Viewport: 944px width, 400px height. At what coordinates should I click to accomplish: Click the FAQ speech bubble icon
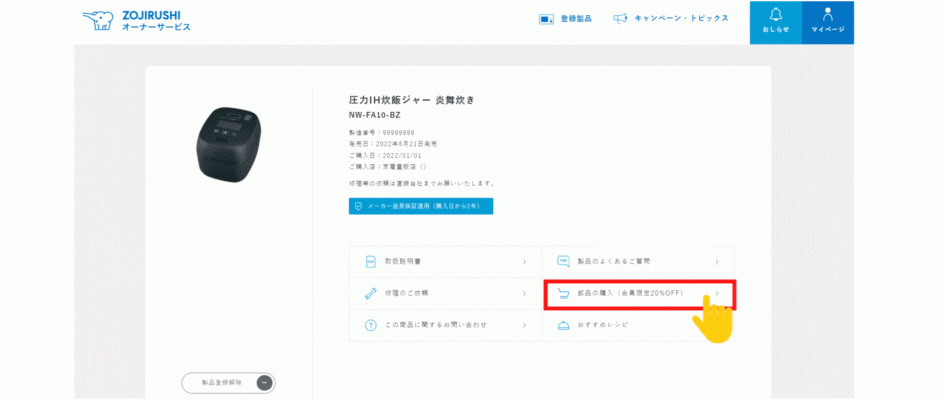563,261
